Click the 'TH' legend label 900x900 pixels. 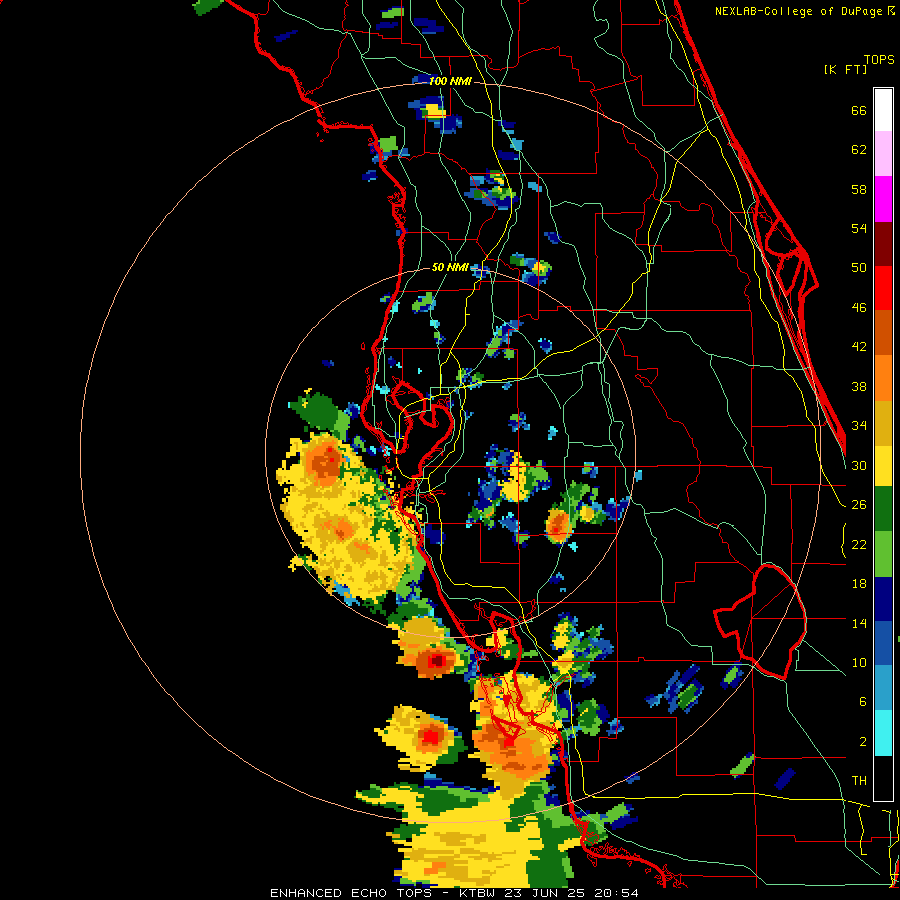pos(859,781)
